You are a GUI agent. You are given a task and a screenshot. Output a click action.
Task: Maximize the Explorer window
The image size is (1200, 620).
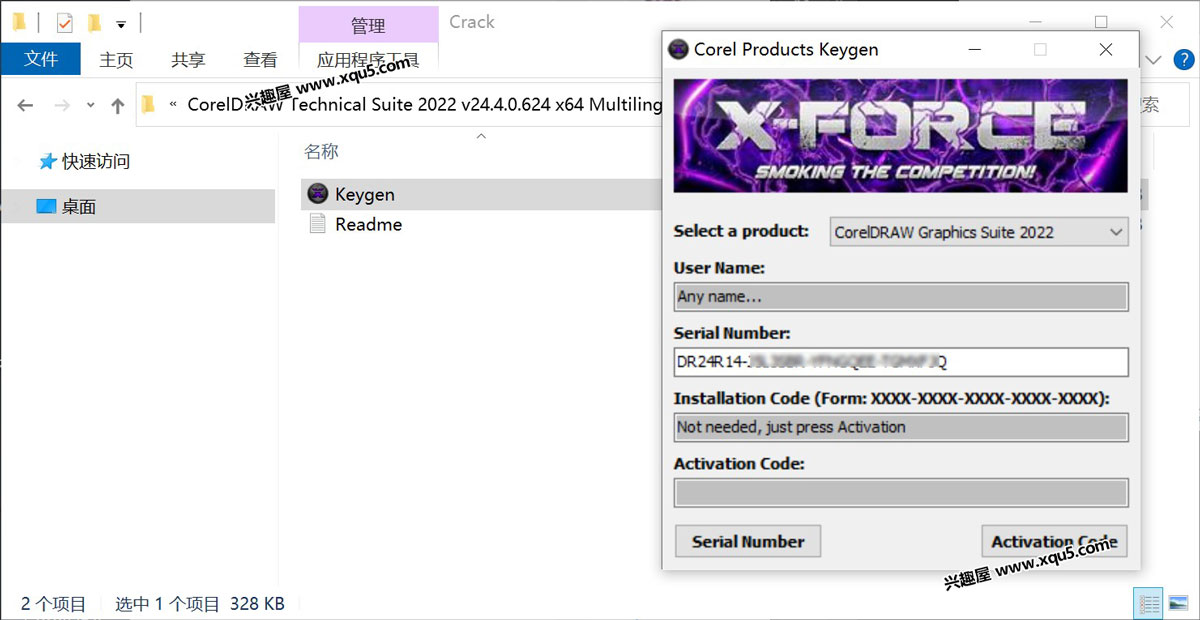pyautogui.click(x=1101, y=21)
